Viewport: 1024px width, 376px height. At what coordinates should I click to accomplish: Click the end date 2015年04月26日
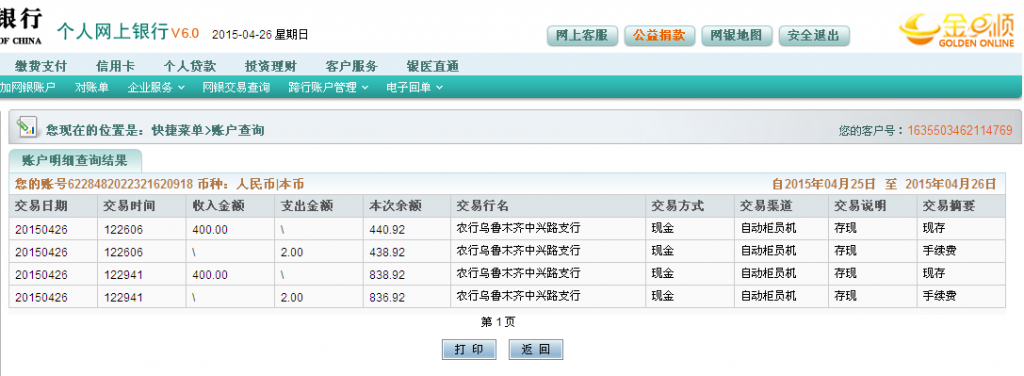[x=951, y=184]
